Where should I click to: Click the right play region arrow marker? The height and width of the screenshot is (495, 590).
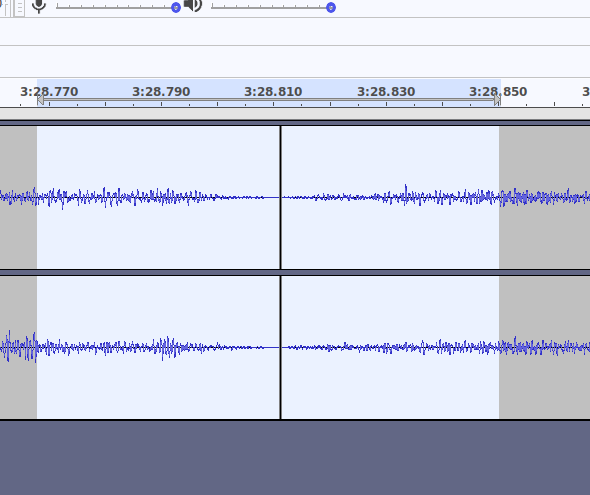[497, 100]
